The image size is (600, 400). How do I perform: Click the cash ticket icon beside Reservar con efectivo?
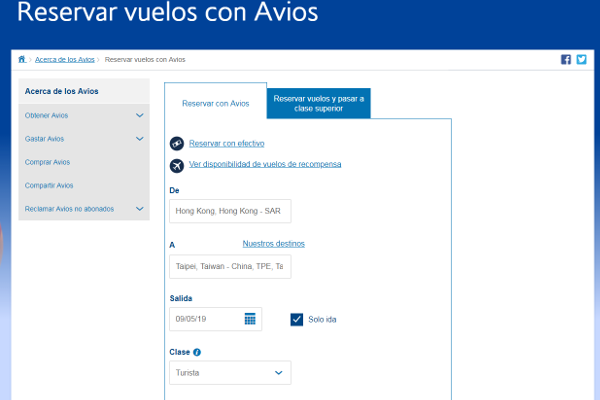[177, 144]
